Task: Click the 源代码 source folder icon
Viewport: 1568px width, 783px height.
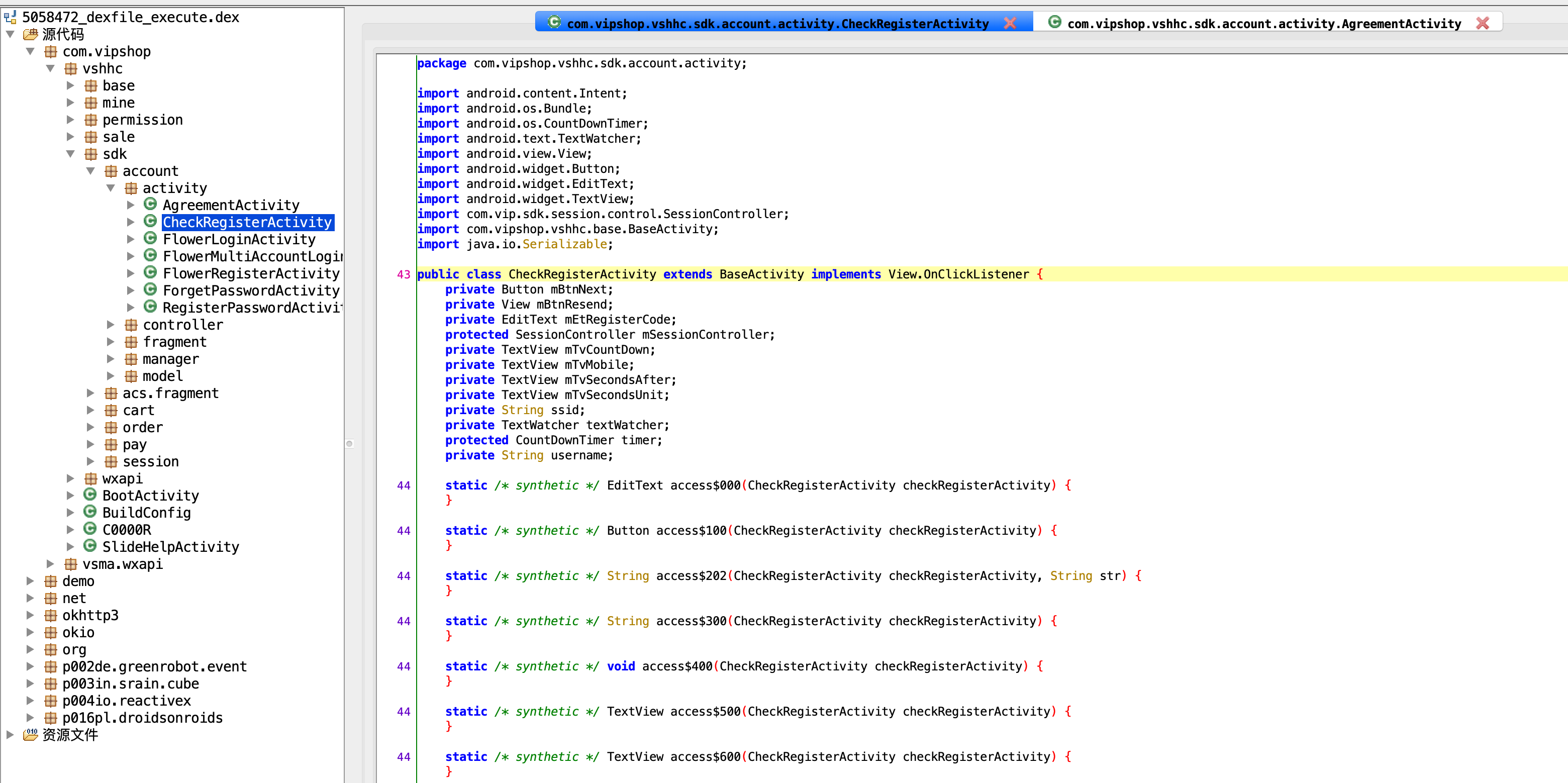Action: pyautogui.click(x=30, y=34)
